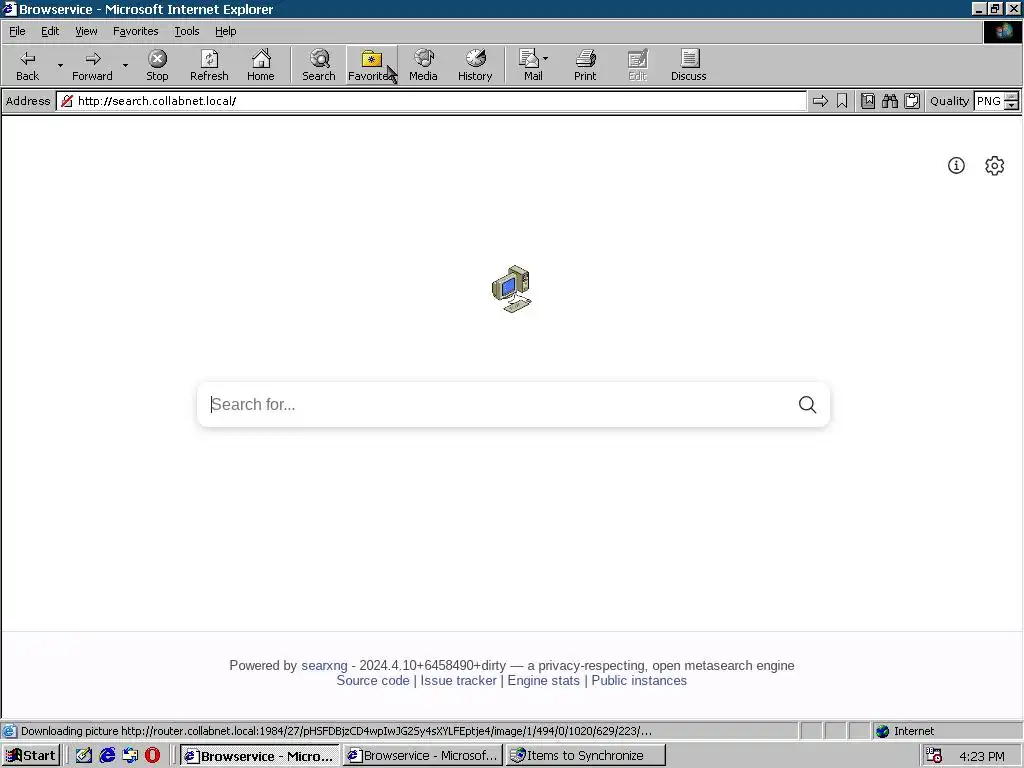The image size is (1024, 768).
Task: Expand the Mail button dropdown arrow
Action: tap(545, 59)
